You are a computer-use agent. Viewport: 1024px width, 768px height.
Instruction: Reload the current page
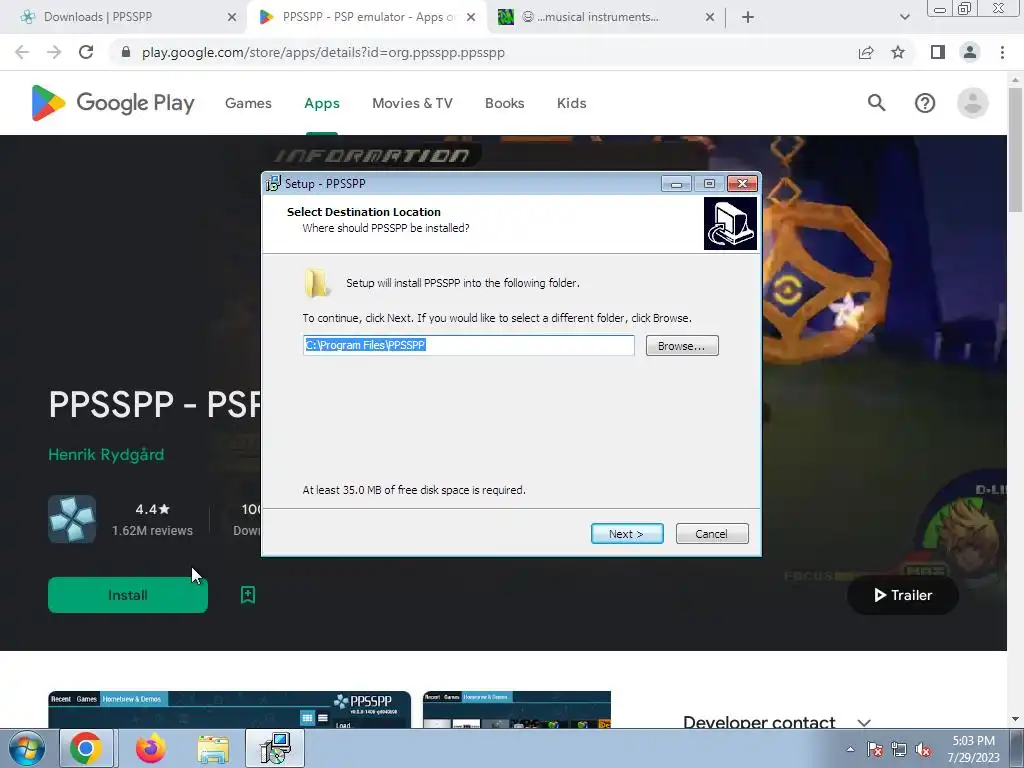click(86, 52)
